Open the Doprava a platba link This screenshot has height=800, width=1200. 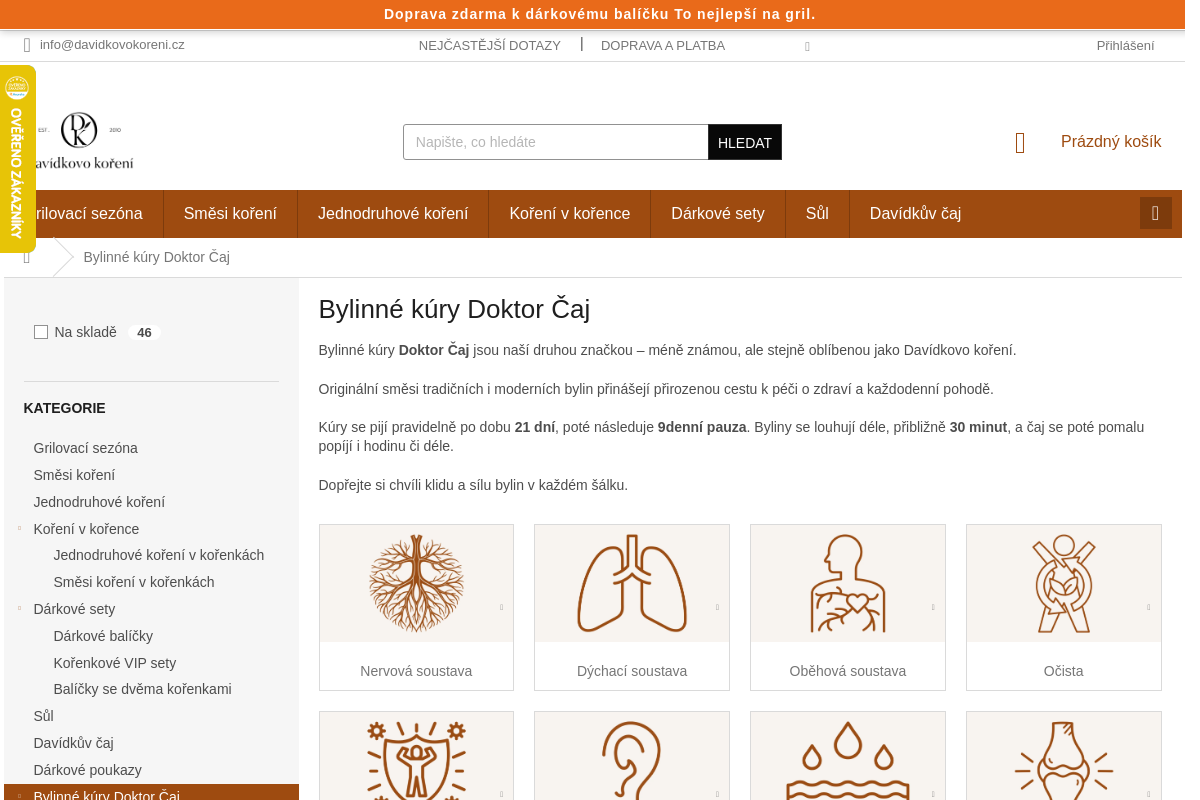[663, 45]
